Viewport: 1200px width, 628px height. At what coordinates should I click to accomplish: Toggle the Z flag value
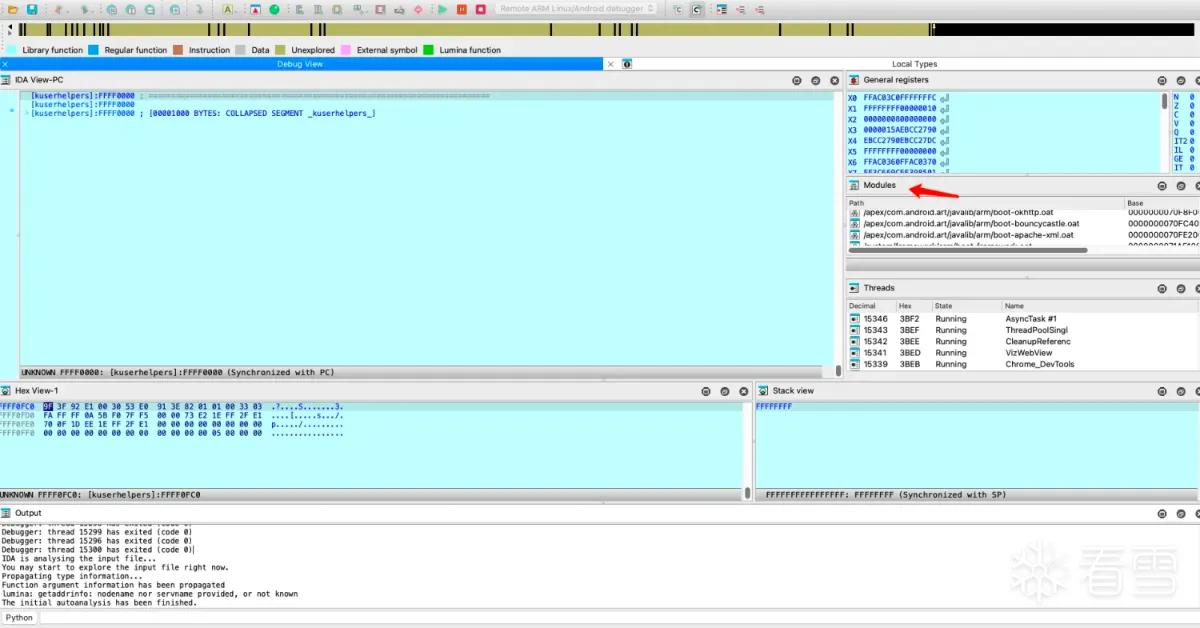[x=1192, y=109]
